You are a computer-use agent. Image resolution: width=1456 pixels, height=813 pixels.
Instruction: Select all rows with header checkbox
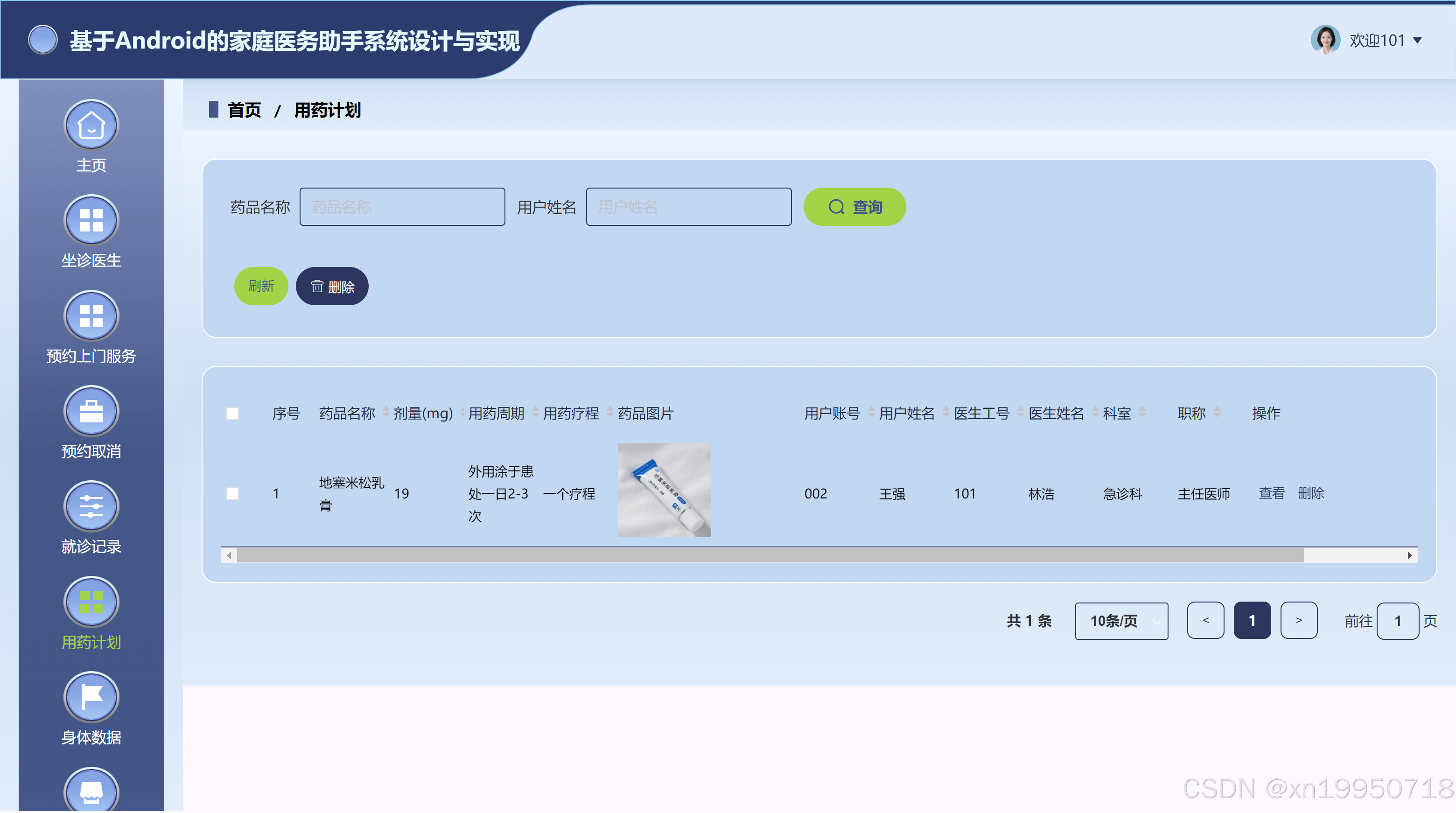coord(232,414)
